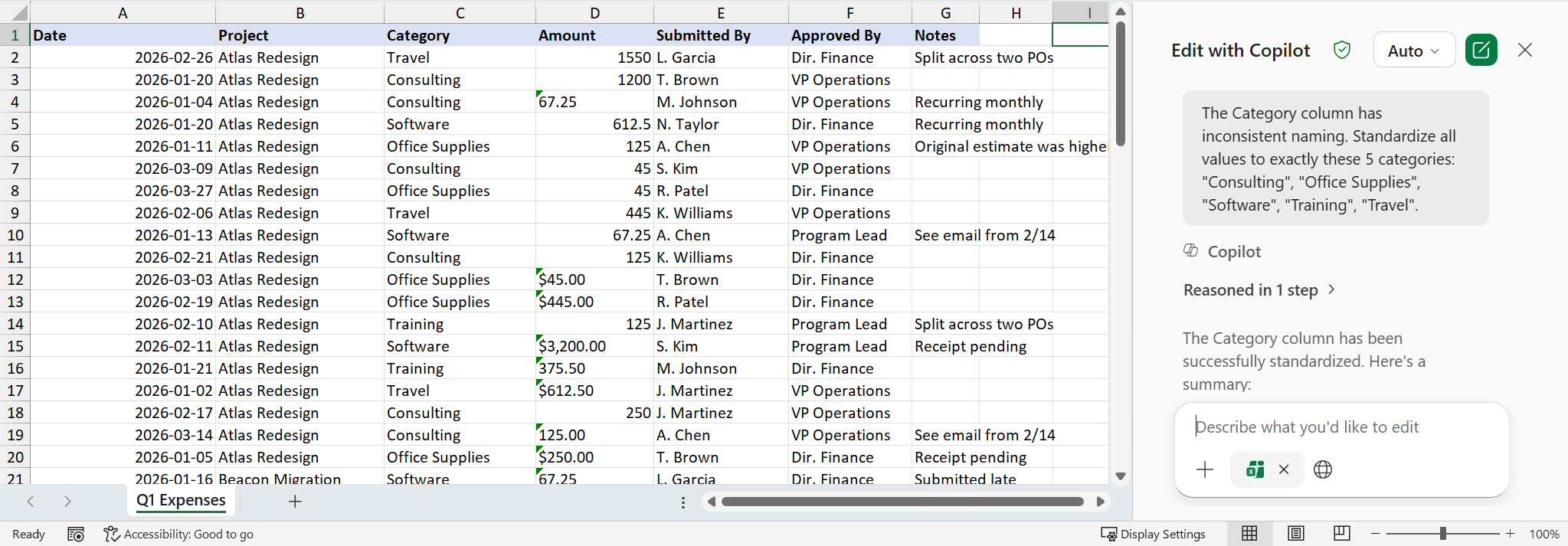Select row 12 header
The width and height of the screenshot is (1568, 546).
15,280
